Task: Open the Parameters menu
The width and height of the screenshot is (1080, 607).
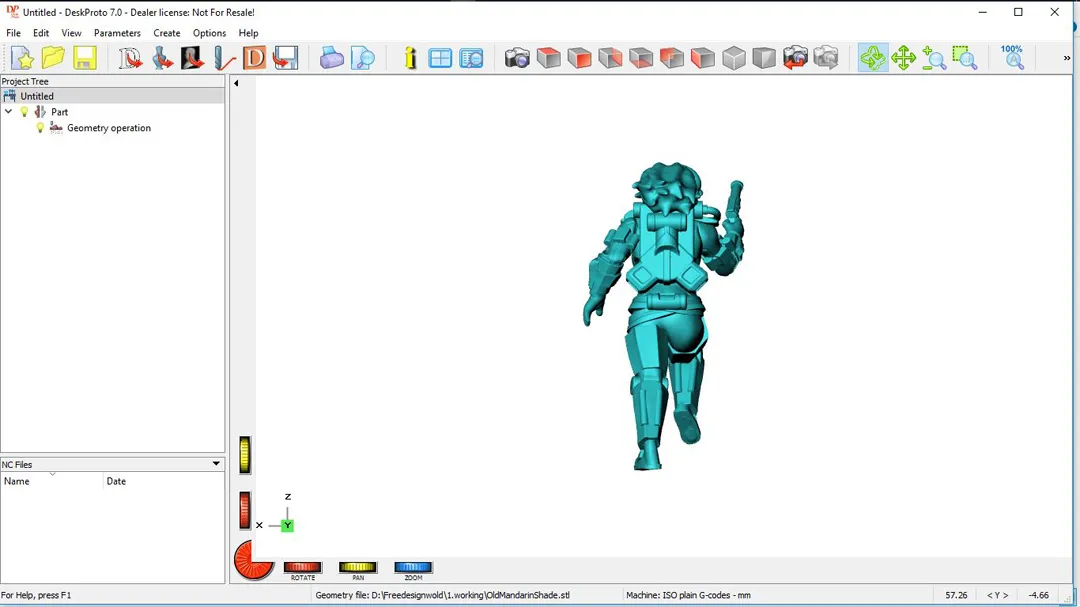Action: point(117,33)
